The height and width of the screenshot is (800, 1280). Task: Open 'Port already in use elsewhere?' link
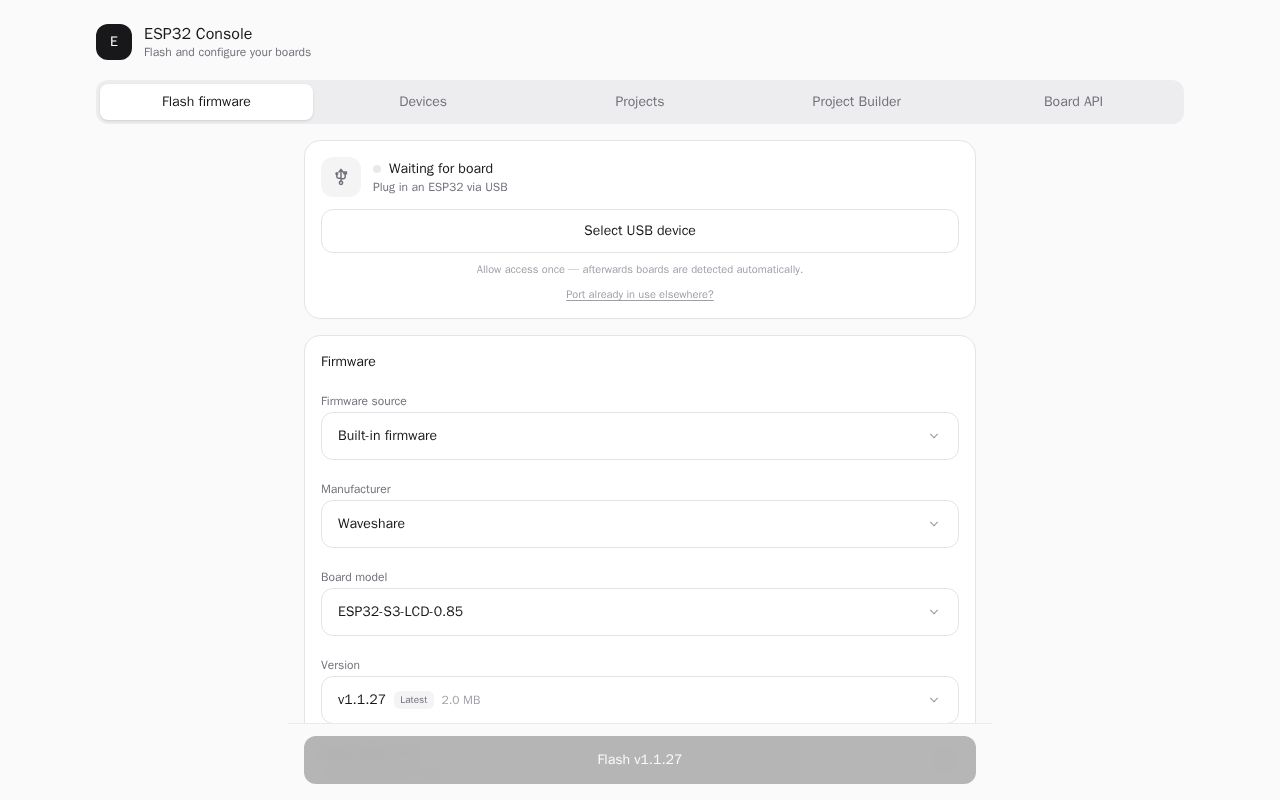(x=640, y=295)
